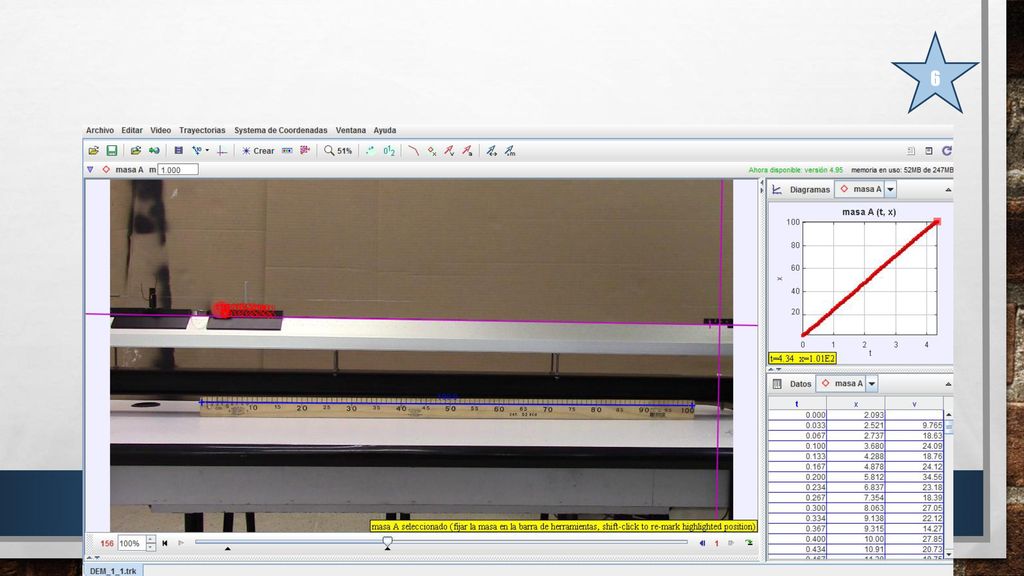Toggle the velocity vectors icon
This screenshot has width=1024, height=576.
[449, 151]
